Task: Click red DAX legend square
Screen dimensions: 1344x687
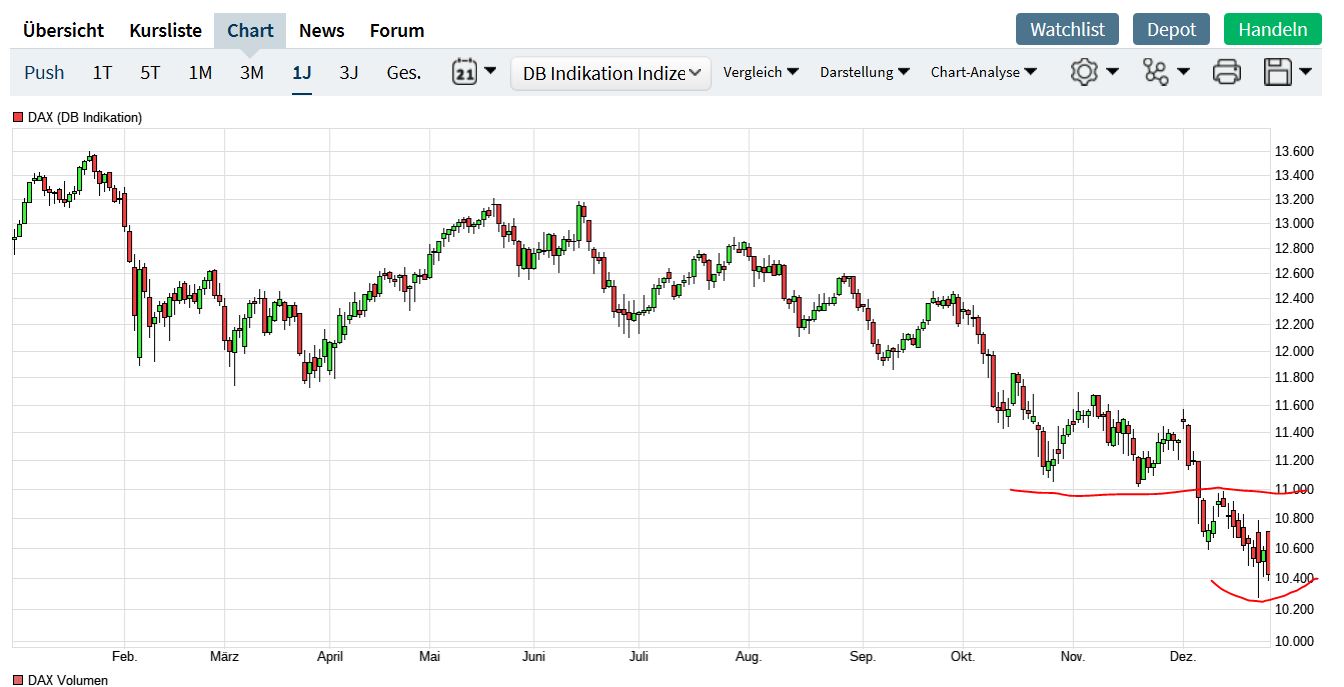Action: tap(18, 118)
